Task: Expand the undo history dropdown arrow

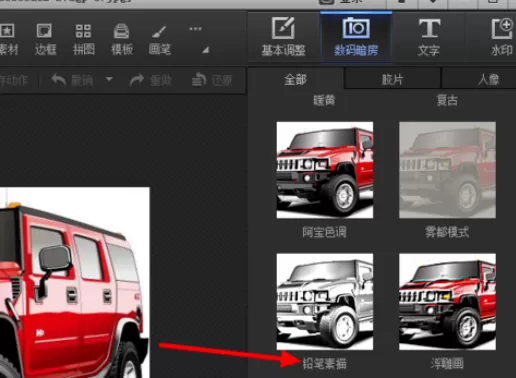Action: point(109,79)
